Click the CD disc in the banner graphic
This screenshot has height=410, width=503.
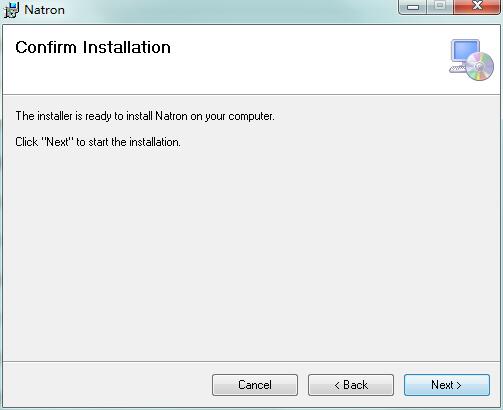[x=480, y=66]
